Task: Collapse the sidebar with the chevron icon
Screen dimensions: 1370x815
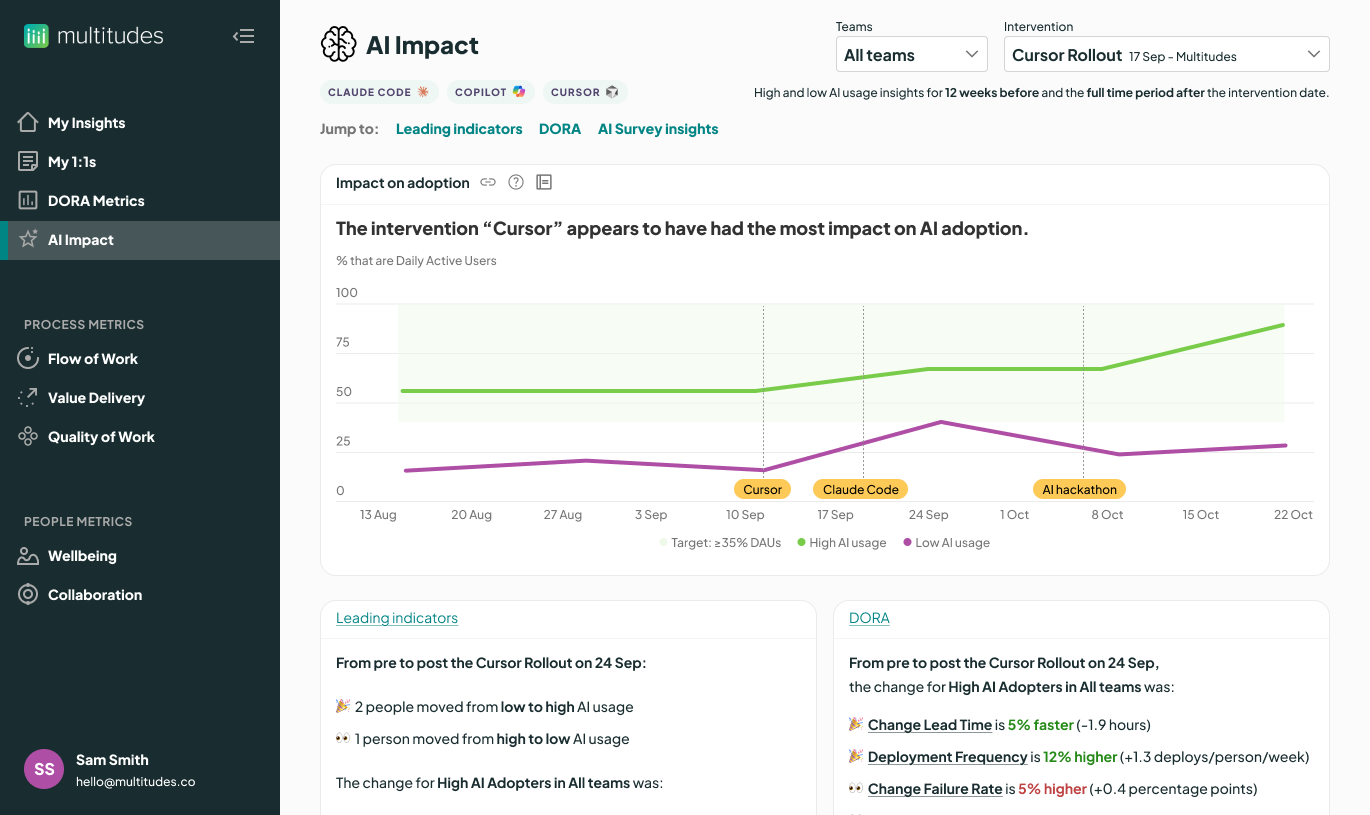Action: (x=243, y=35)
